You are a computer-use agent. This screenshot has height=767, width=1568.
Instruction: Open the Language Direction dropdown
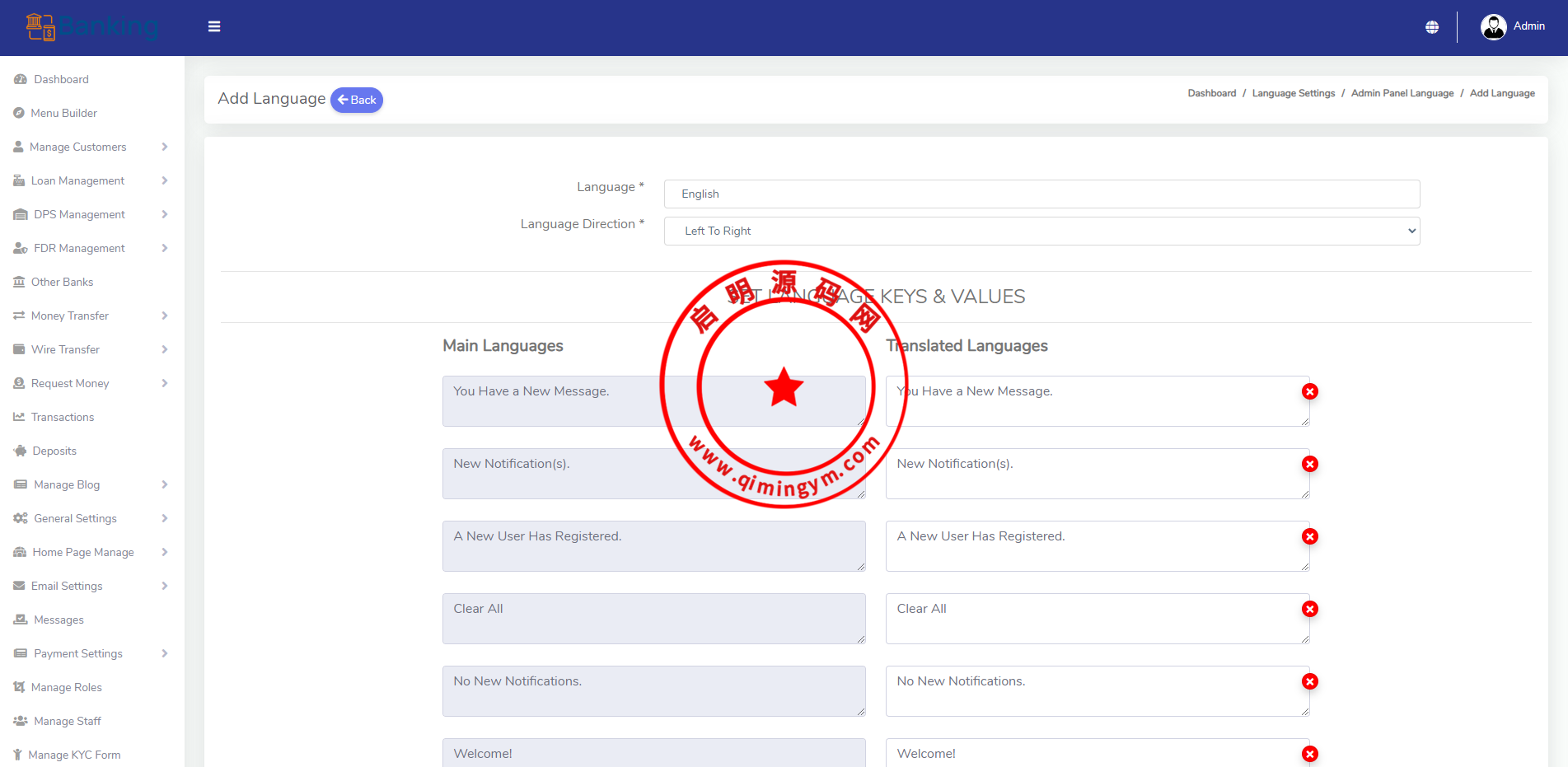[1041, 231]
